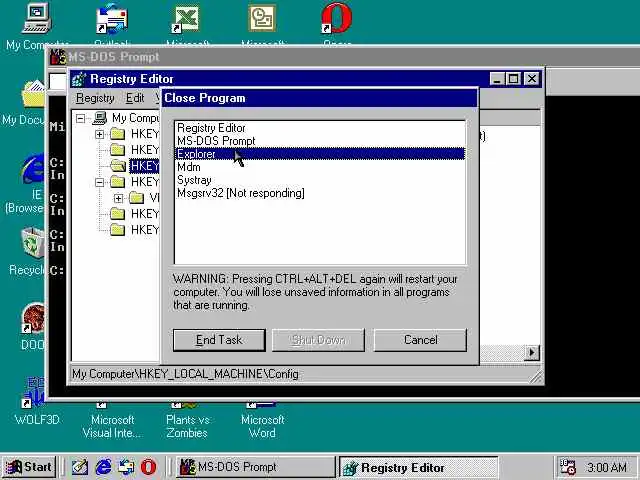Viewport: 640px width, 480px height.
Task: Launch the DOOM desktop shortcut
Action: point(33,318)
